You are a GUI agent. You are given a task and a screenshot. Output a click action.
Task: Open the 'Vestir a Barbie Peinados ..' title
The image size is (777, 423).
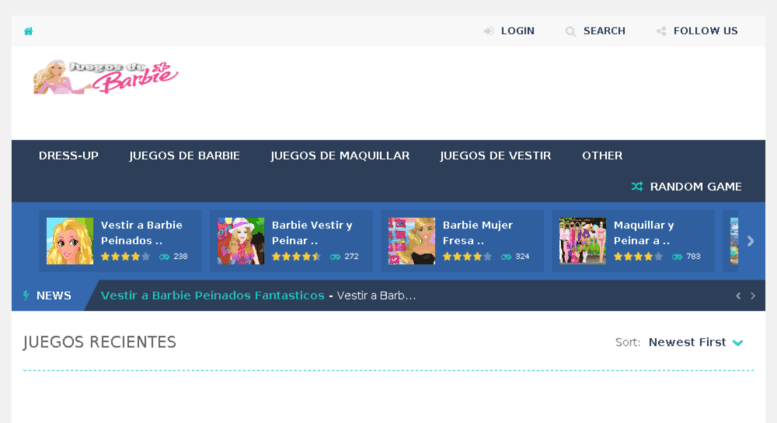click(x=141, y=233)
